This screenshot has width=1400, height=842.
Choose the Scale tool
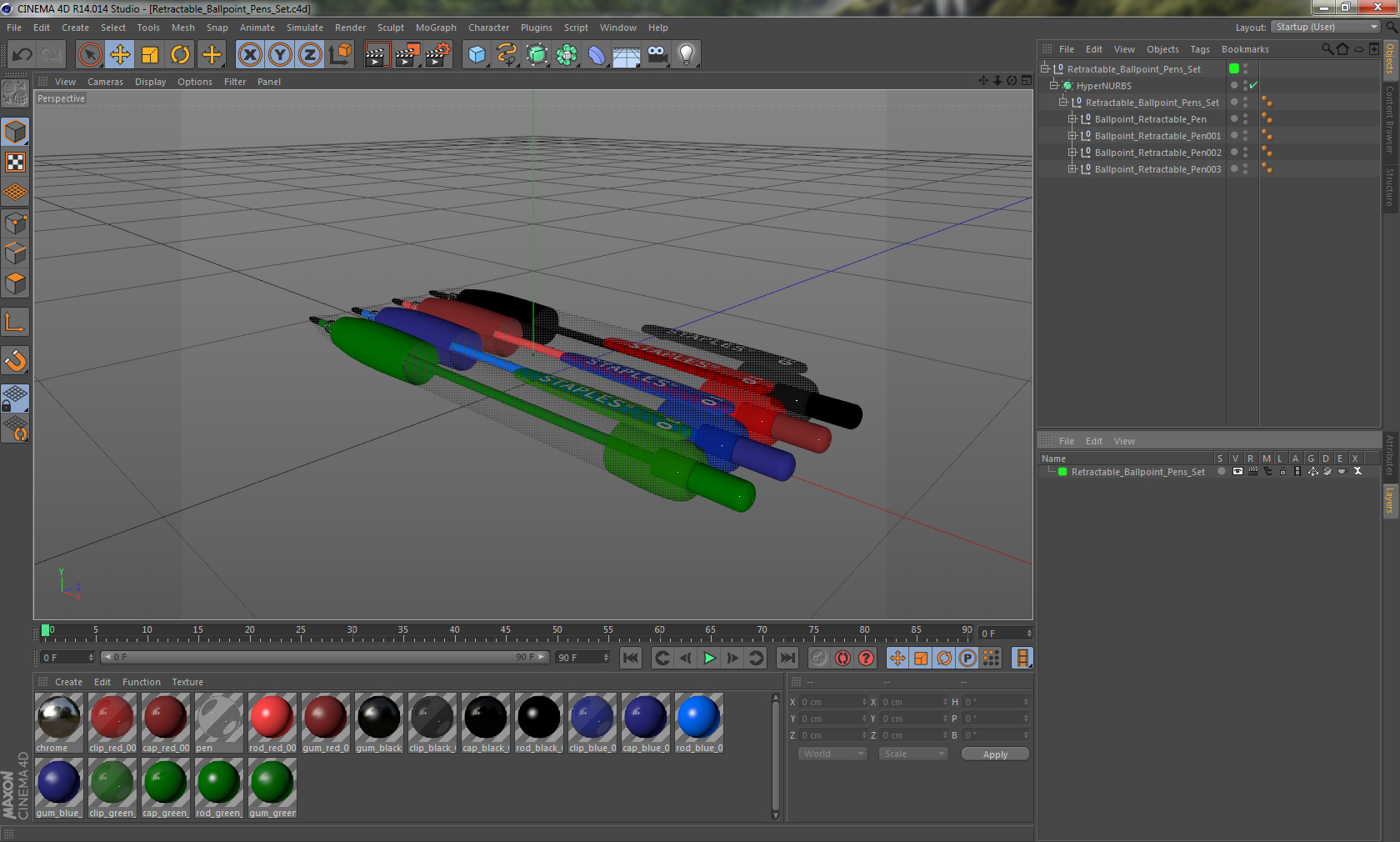click(150, 55)
